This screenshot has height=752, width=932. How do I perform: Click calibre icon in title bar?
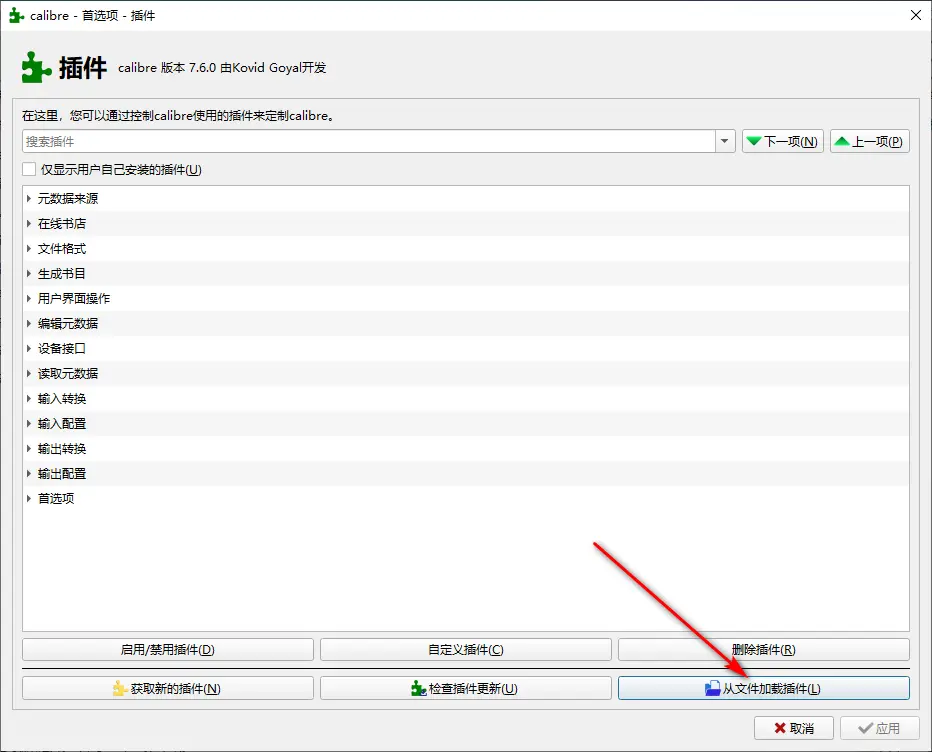pos(16,16)
